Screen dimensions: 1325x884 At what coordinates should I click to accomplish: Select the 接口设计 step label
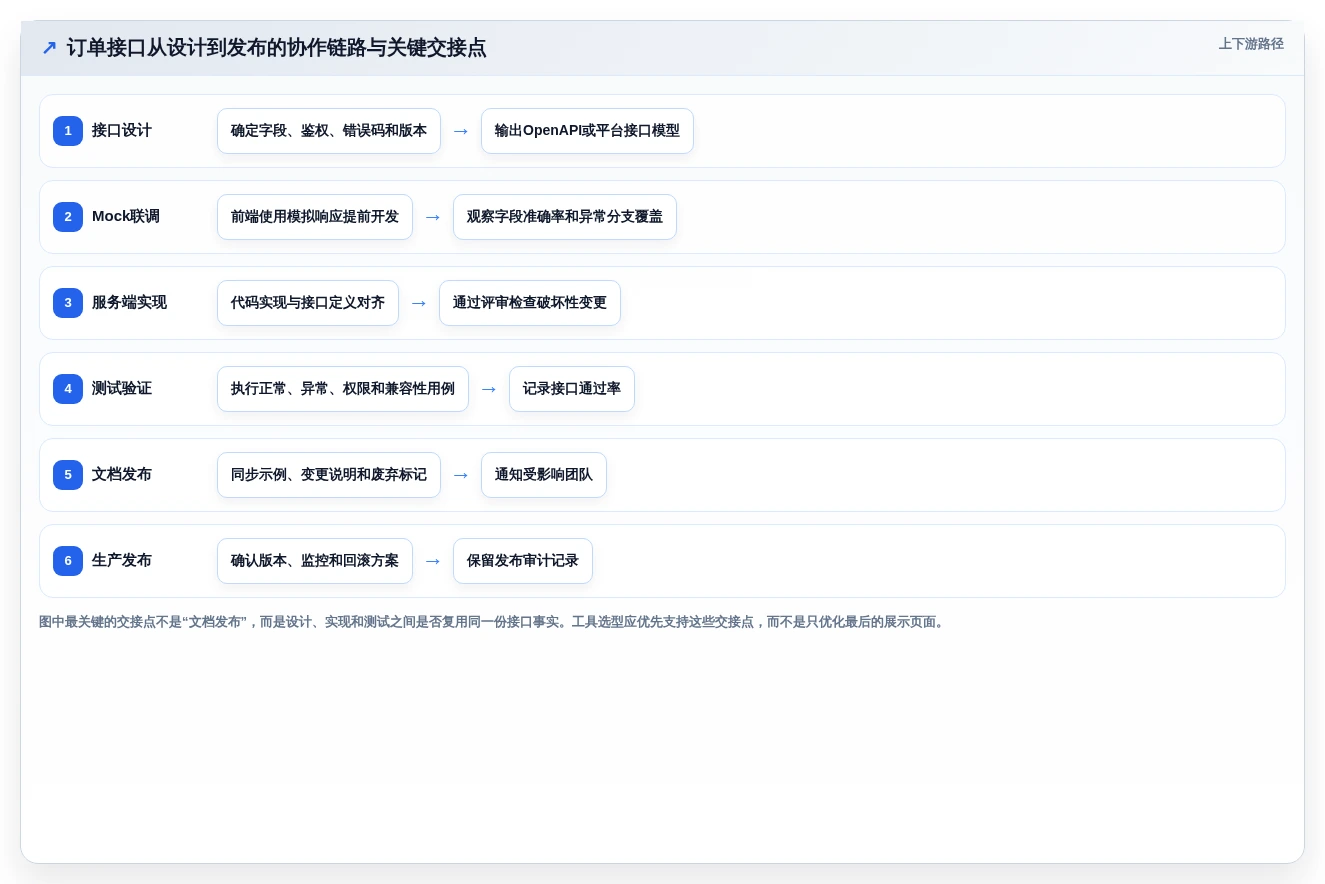(122, 131)
